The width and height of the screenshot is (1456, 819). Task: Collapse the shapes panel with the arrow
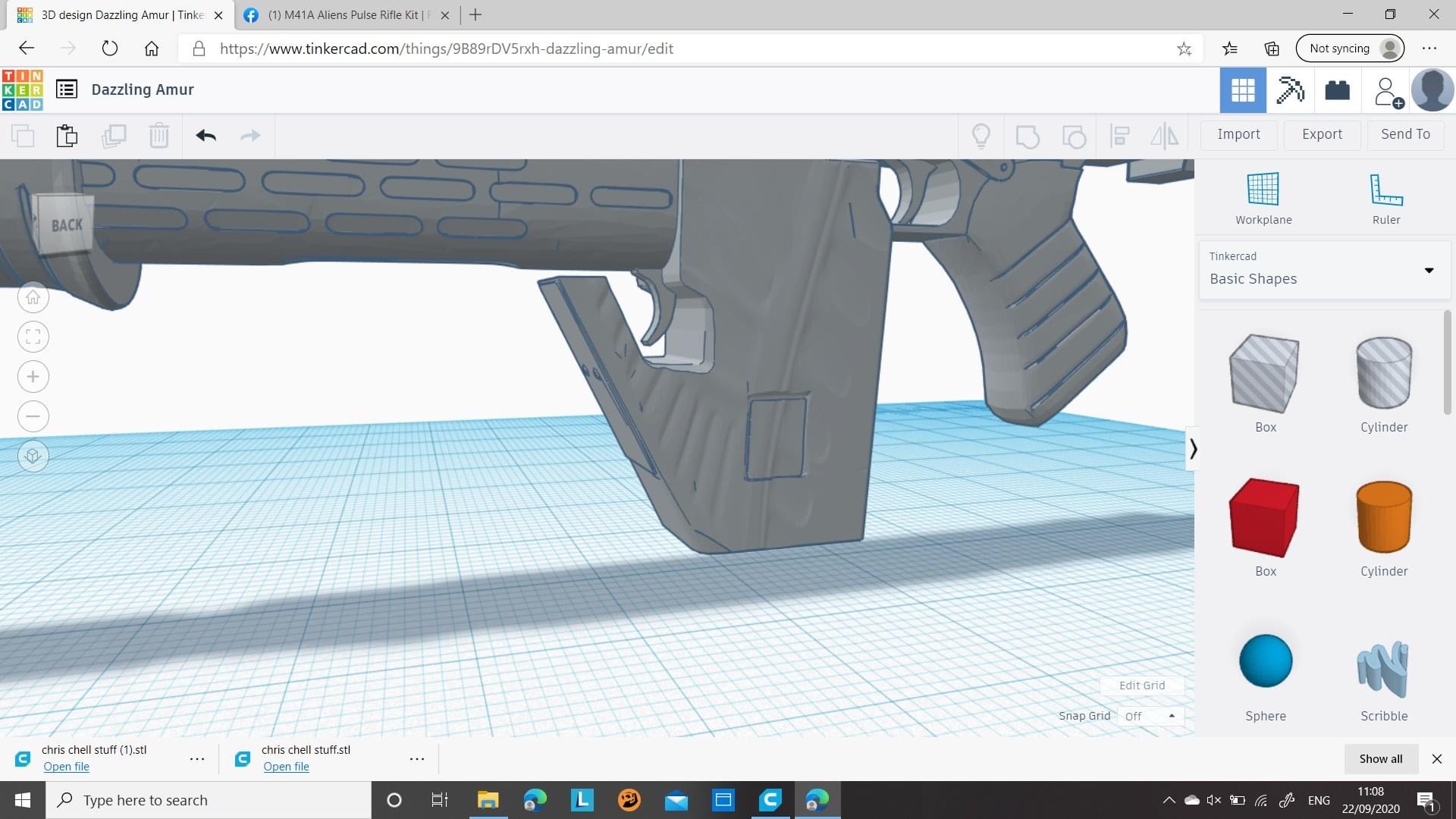[x=1193, y=449]
